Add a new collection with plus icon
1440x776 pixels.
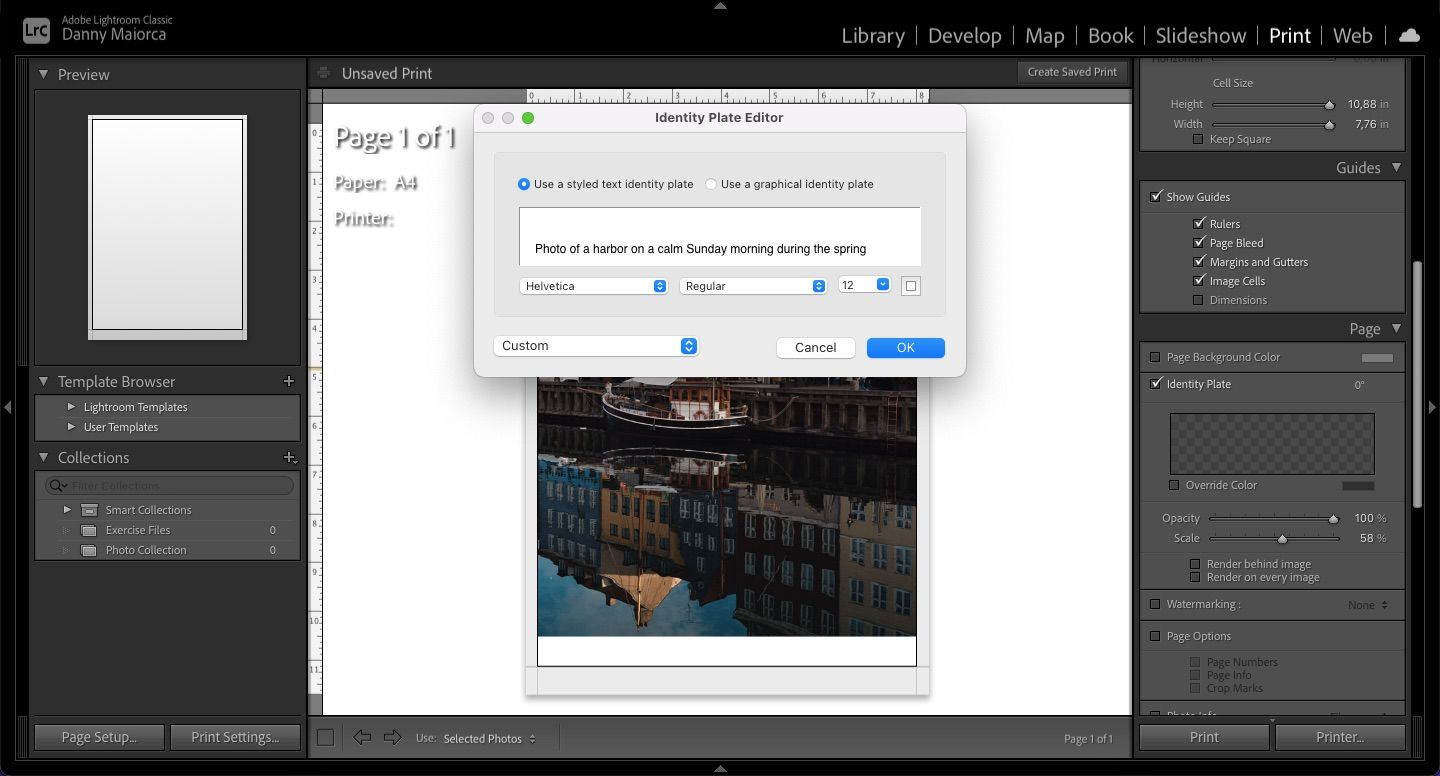tap(290, 457)
